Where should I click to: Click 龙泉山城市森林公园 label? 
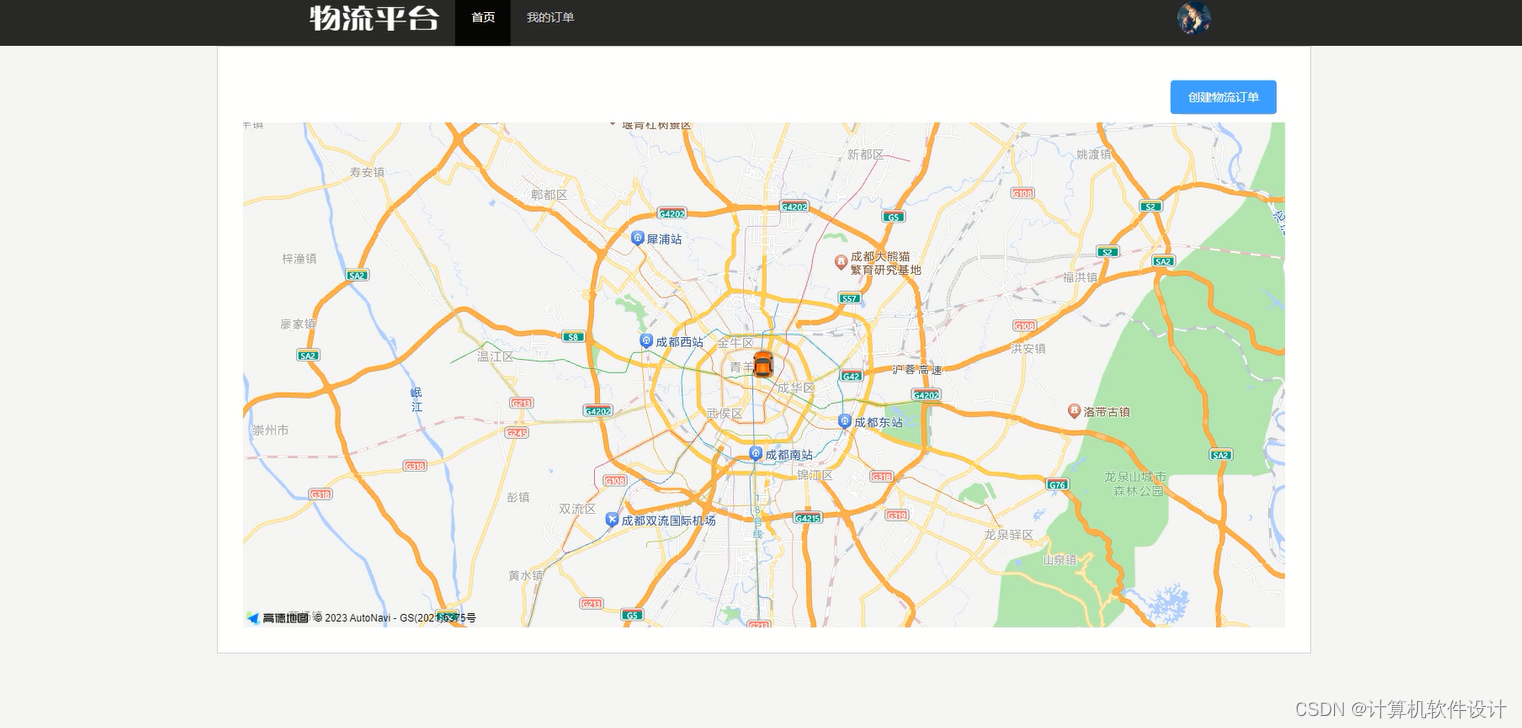tap(1135, 484)
